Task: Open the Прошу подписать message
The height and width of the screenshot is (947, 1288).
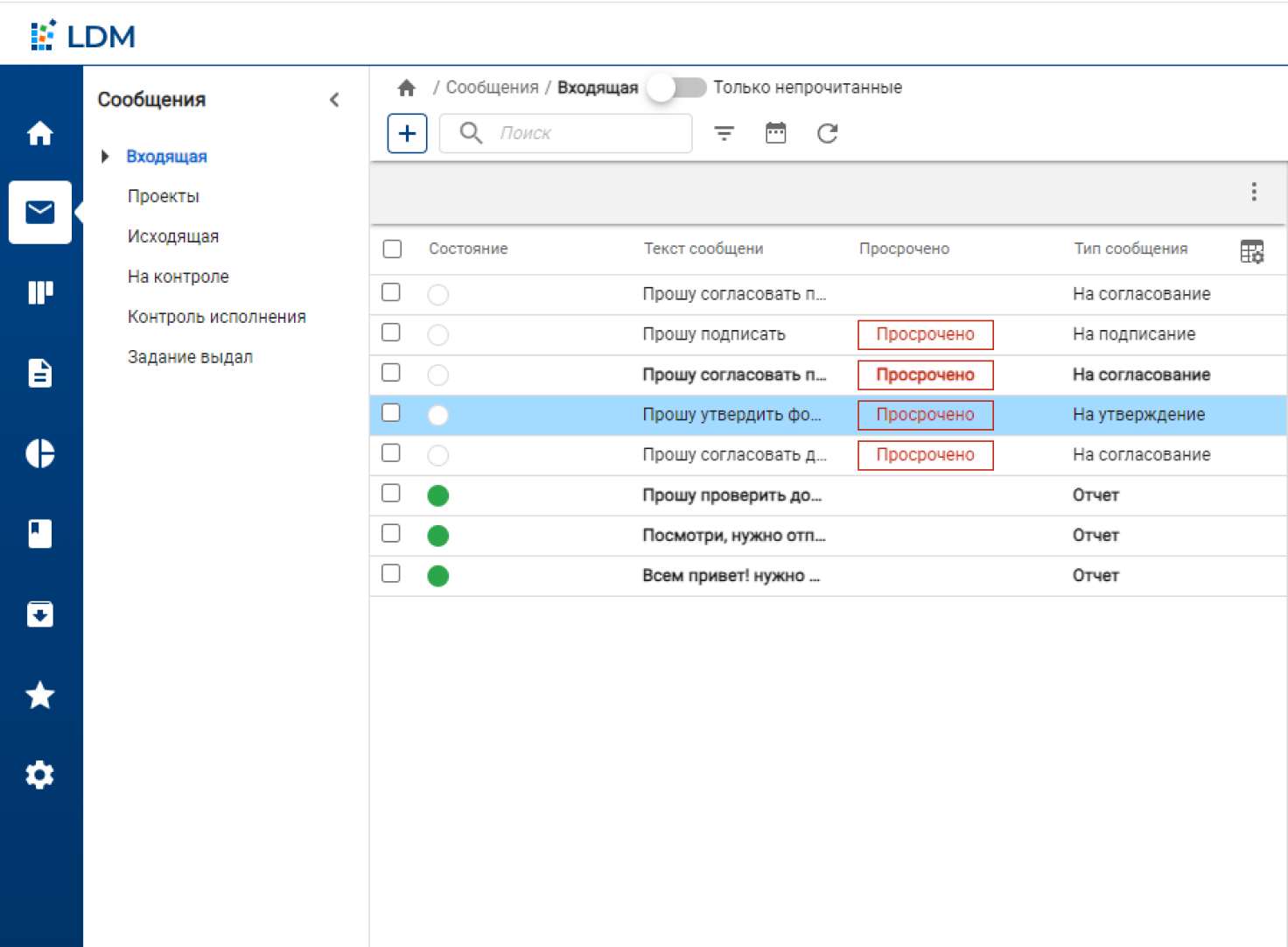Action: [x=714, y=334]
